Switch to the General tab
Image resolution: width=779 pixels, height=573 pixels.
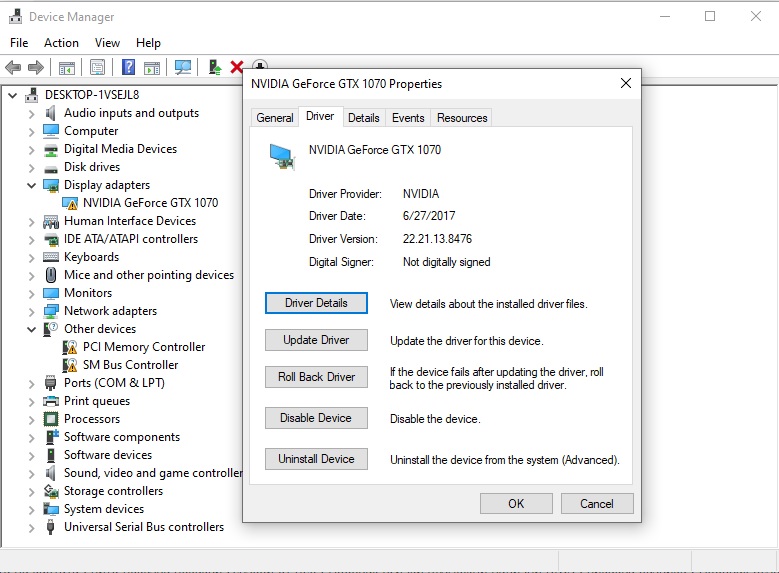274,118
